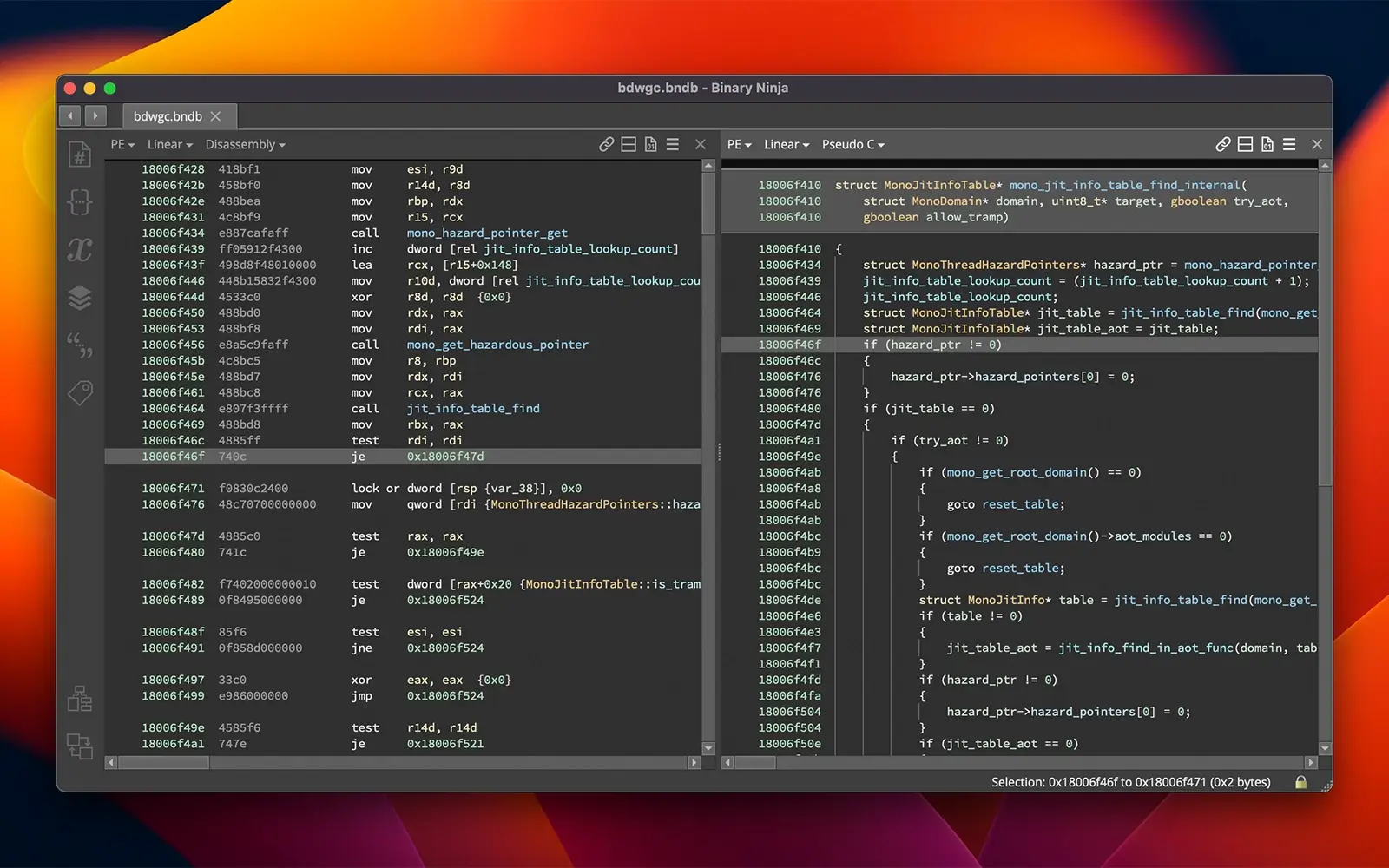The width and height of the screenshot is (1389, 868).
Task: Open the Symbols sidebar icon with hash
Action: pos(80,155)
